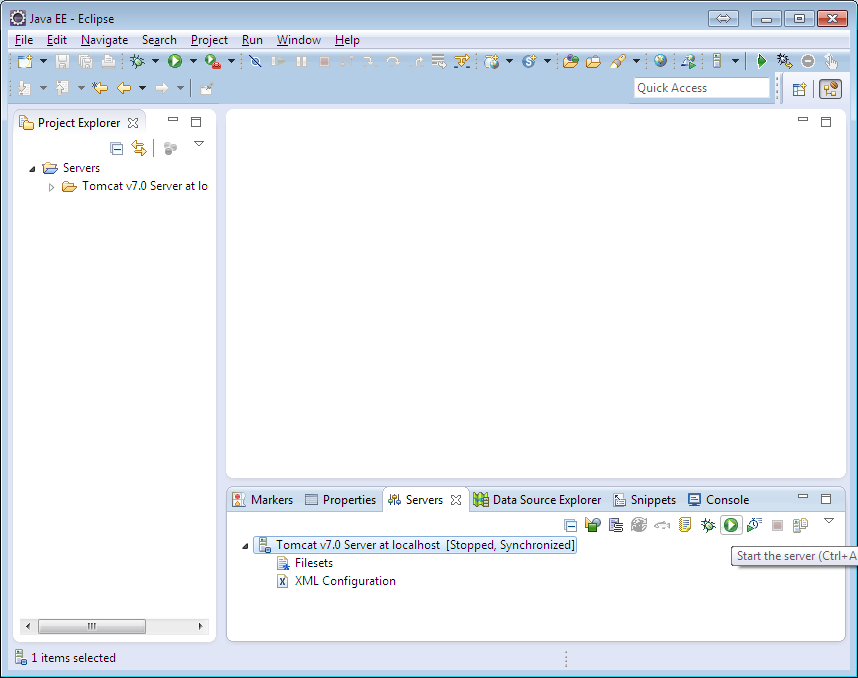Open the Help menu
This screenshot has width=858, height=678.
point(347,40)
